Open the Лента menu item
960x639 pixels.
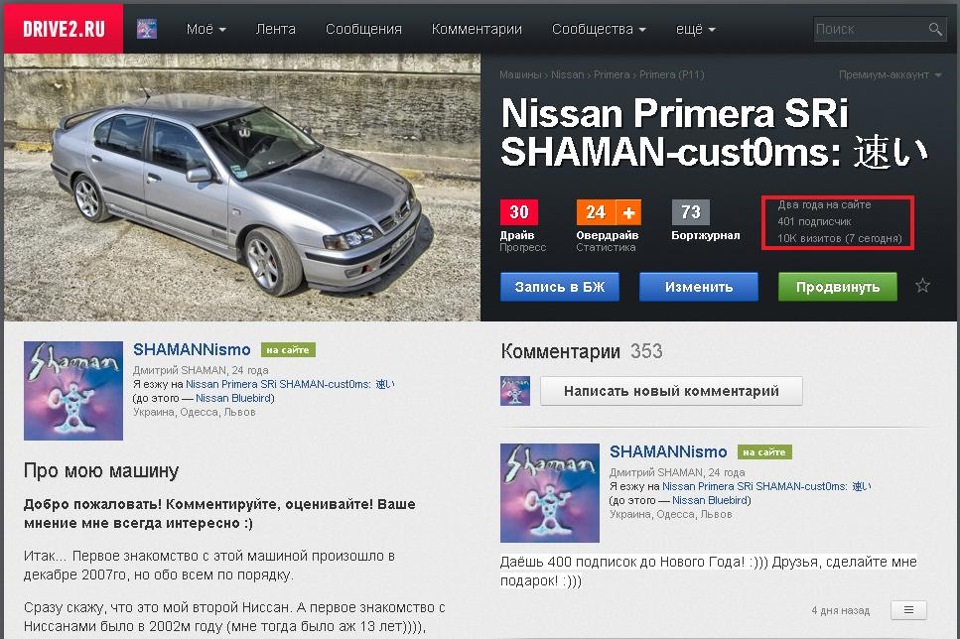[276, 29]
